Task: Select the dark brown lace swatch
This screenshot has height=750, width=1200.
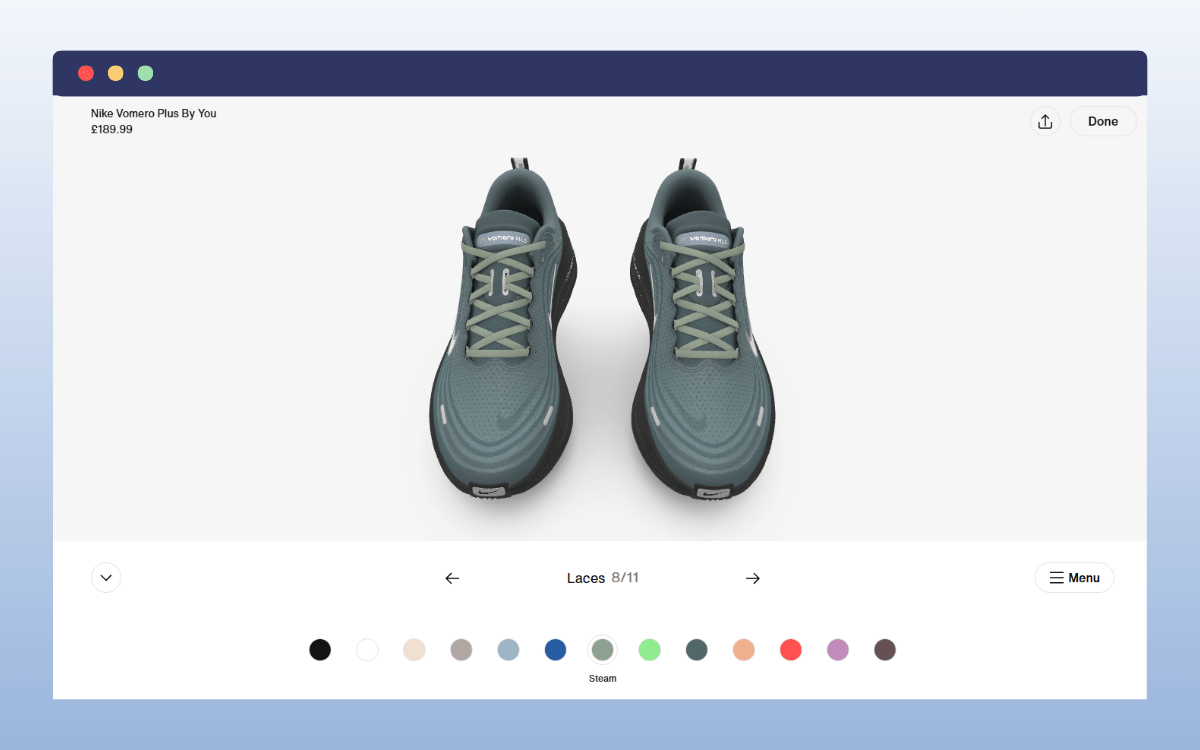Action: pyautogui.click(x=884, y=649)
